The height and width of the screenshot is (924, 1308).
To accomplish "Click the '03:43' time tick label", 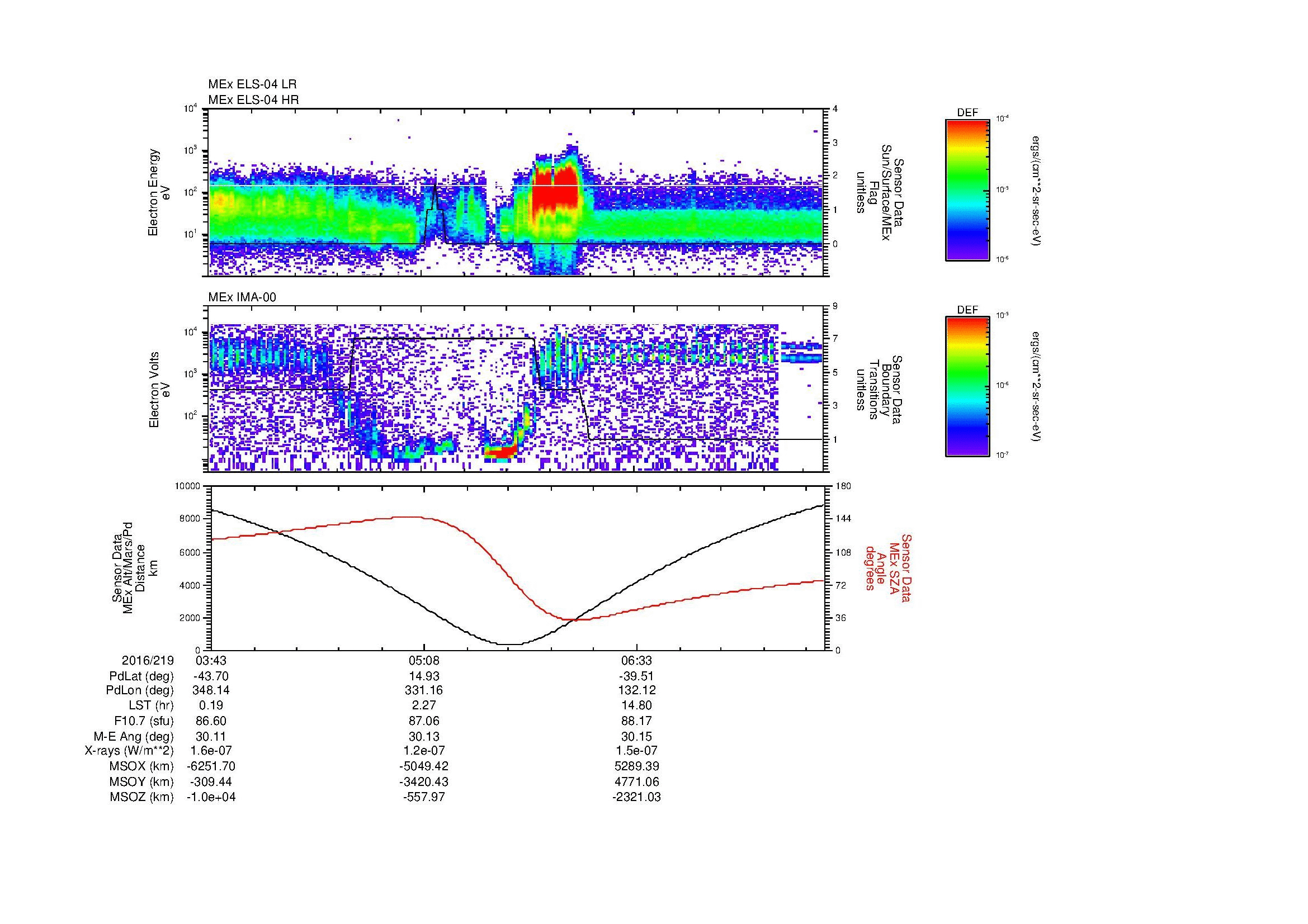I will [x=211, y=660].
